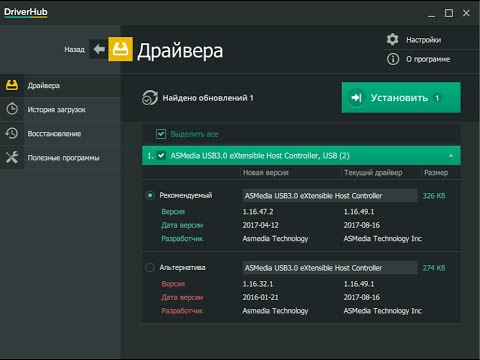This screenshot has width=480, height=360.
Task: Click the Восстановление restore icon
Action: pyautogui.click(x=12, y=133)
